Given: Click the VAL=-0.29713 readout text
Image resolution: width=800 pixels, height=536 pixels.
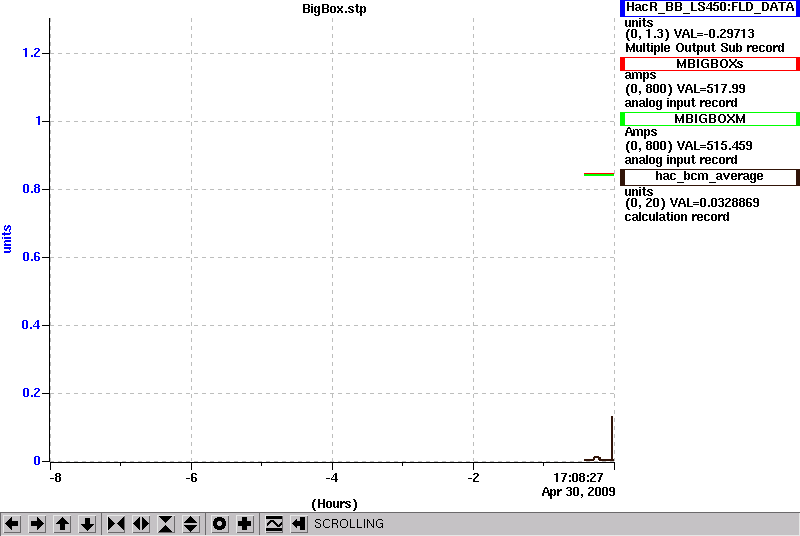Looking at the screenshot, I should pyautogui.click(x=714, y=34).
